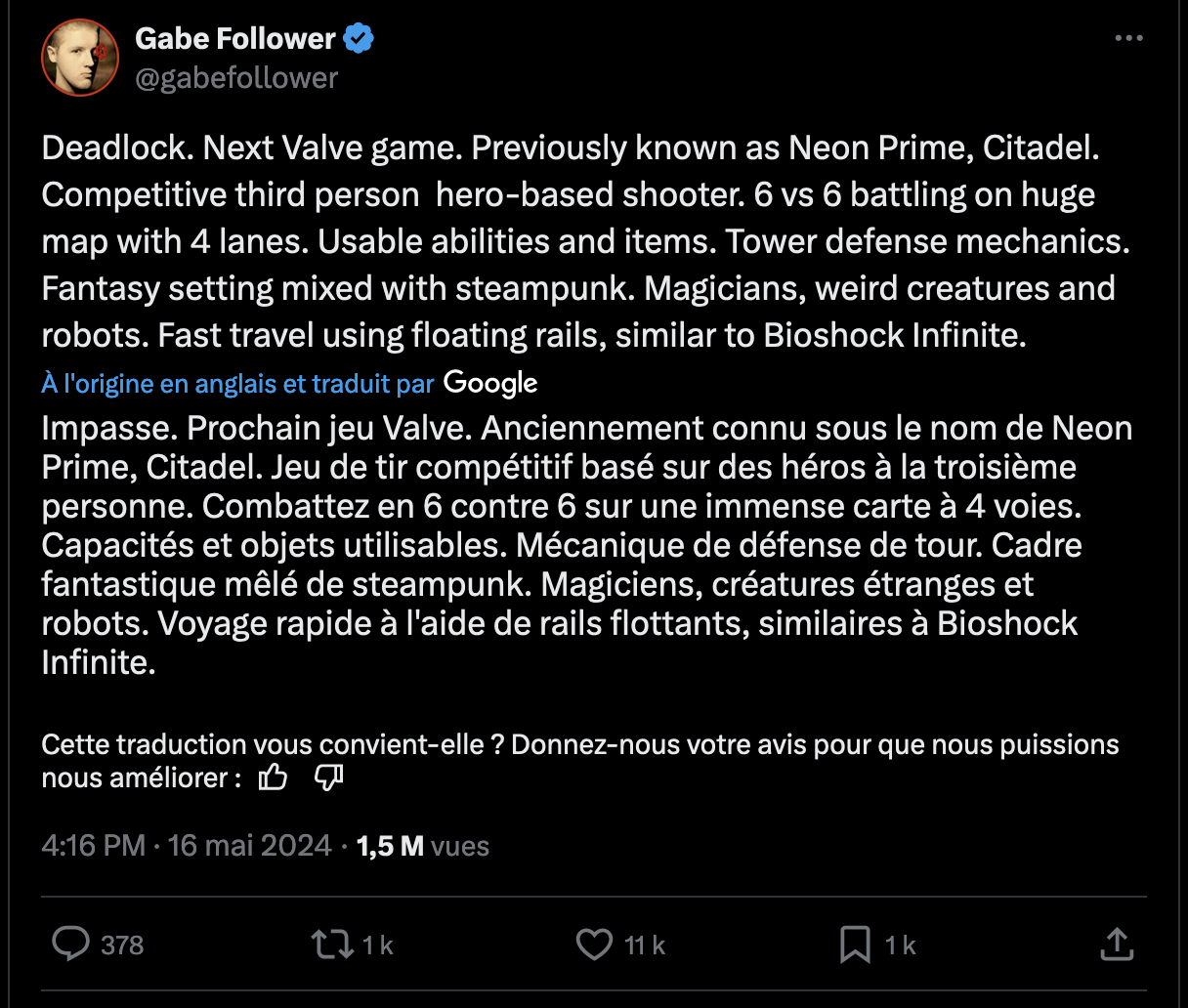Click the 'À l'origine en anglais et traduit par' link
Viewport: 1188px width, 1008px height.
[237, 383]
